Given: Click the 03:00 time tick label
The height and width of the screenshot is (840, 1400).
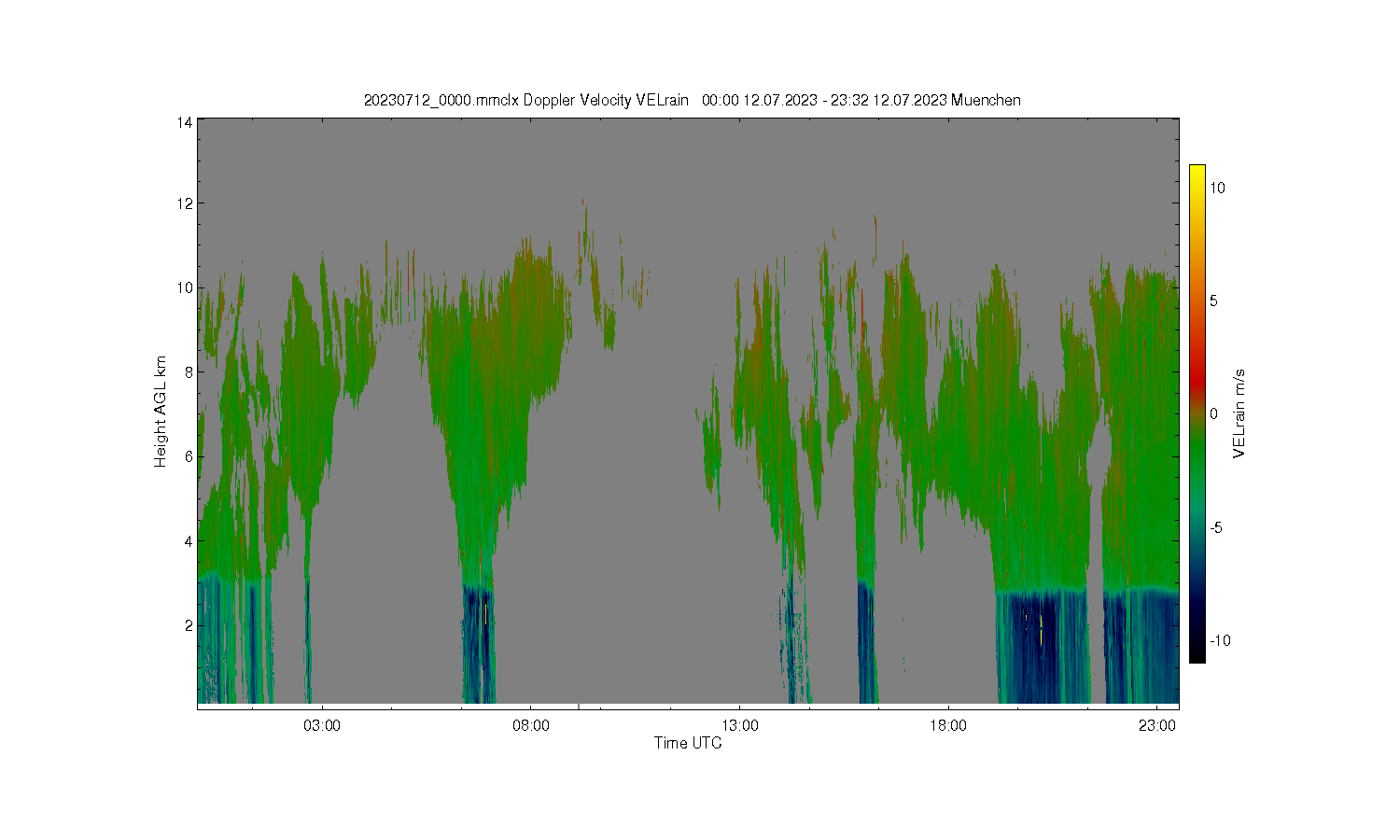Looking at the screenshot, I should (x=322, y=725).
